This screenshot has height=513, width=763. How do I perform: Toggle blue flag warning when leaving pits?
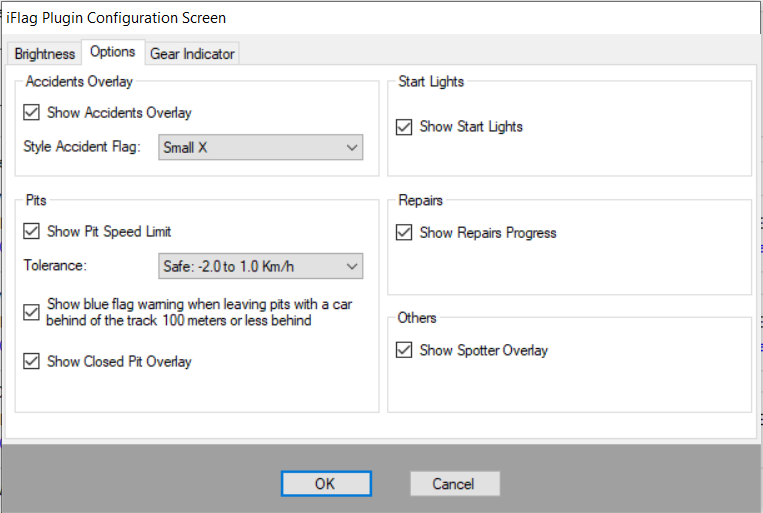32,312
